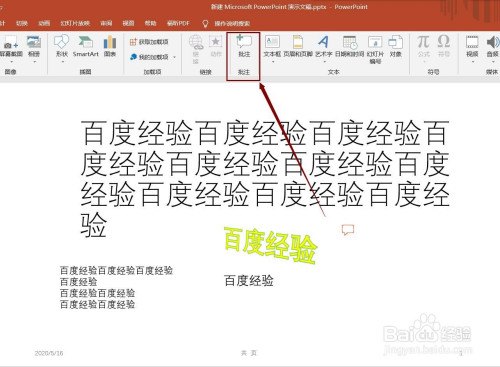The width and height of the screenshot is (500, 367).
Task: Open the 审阅 (review) tab
Action: (106, 23)
